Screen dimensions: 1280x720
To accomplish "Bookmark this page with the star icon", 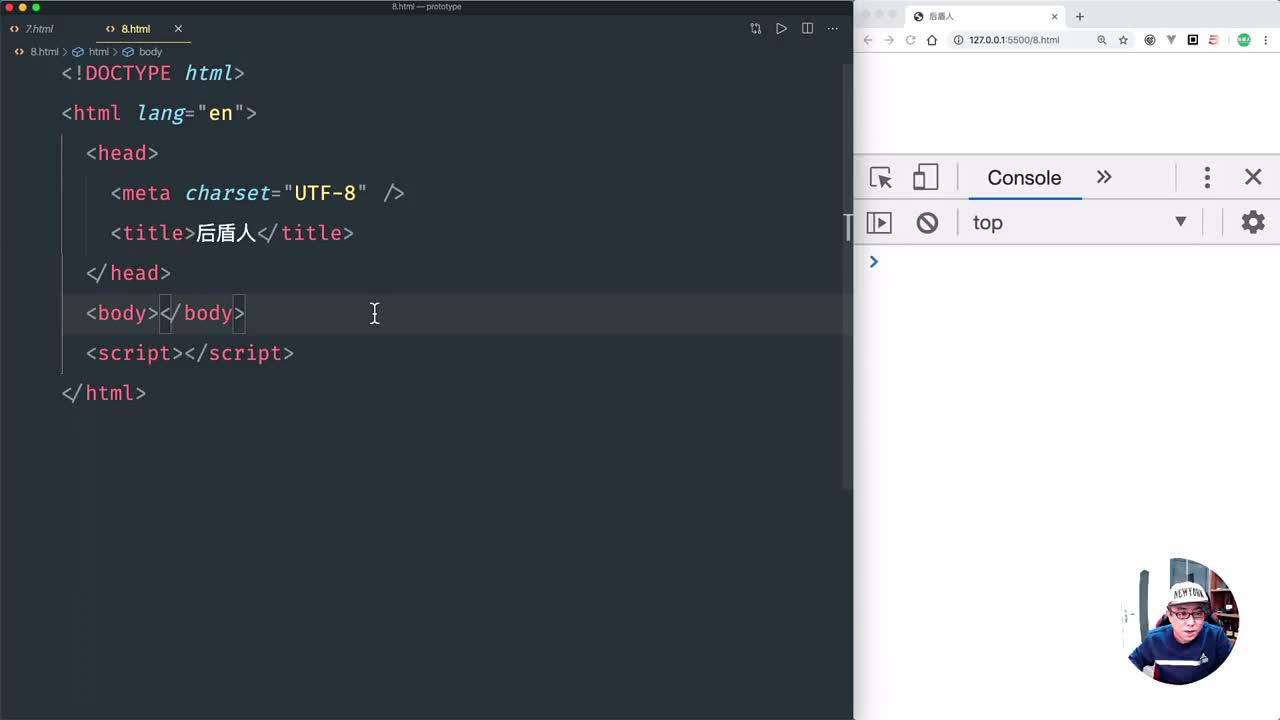I will [1123, 40].
